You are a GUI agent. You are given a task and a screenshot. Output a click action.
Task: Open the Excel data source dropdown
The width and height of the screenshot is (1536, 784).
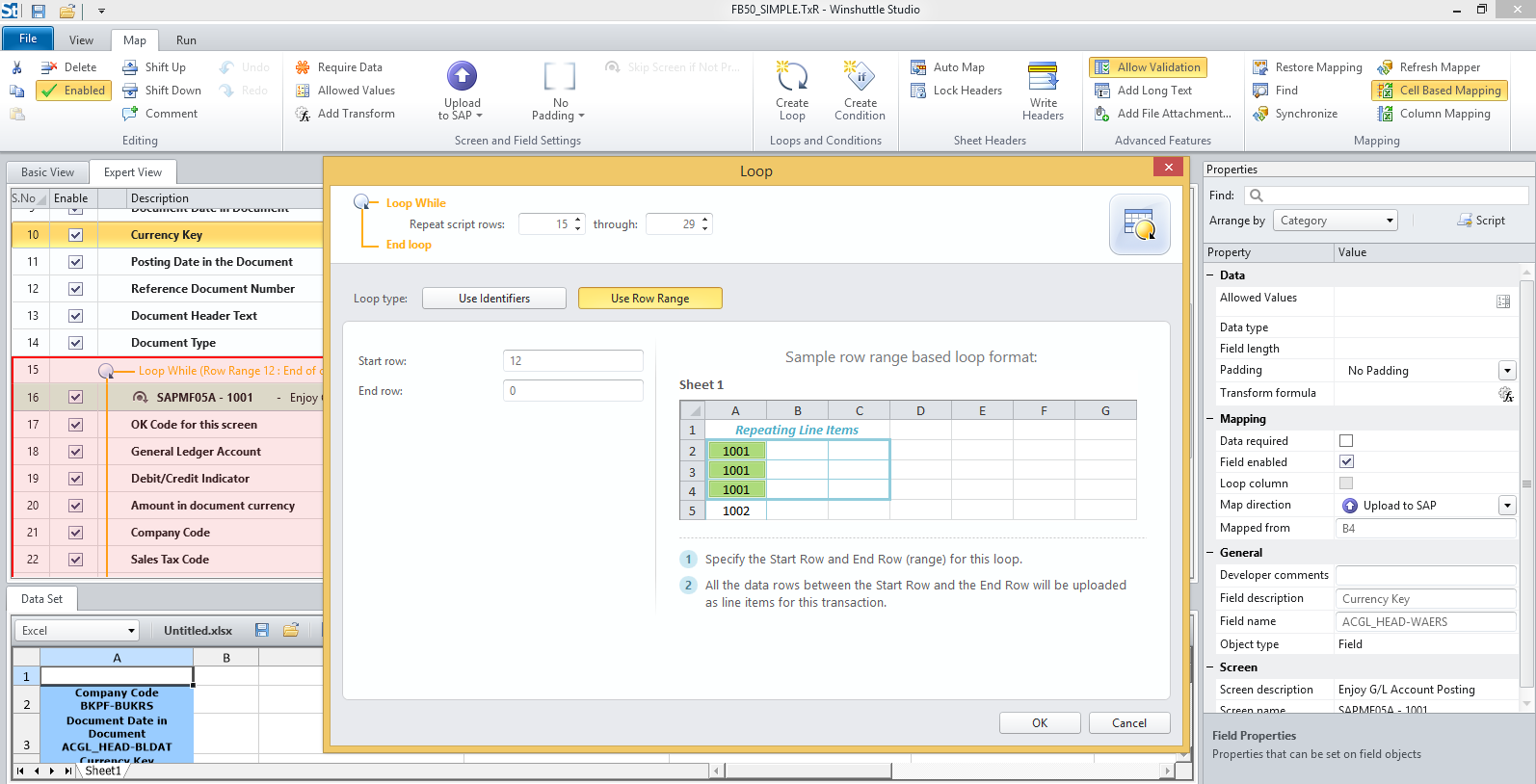coord(77,631)
